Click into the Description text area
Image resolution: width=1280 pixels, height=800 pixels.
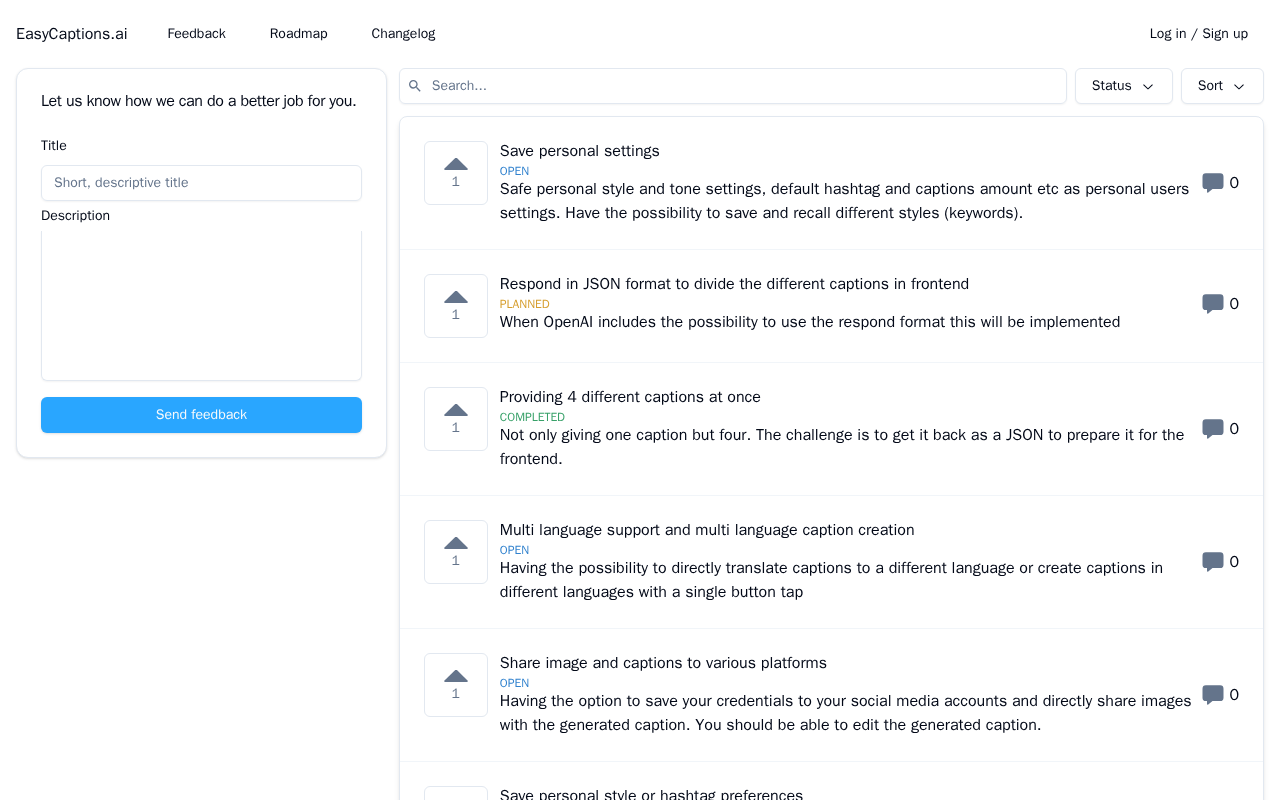coord(201,305)
